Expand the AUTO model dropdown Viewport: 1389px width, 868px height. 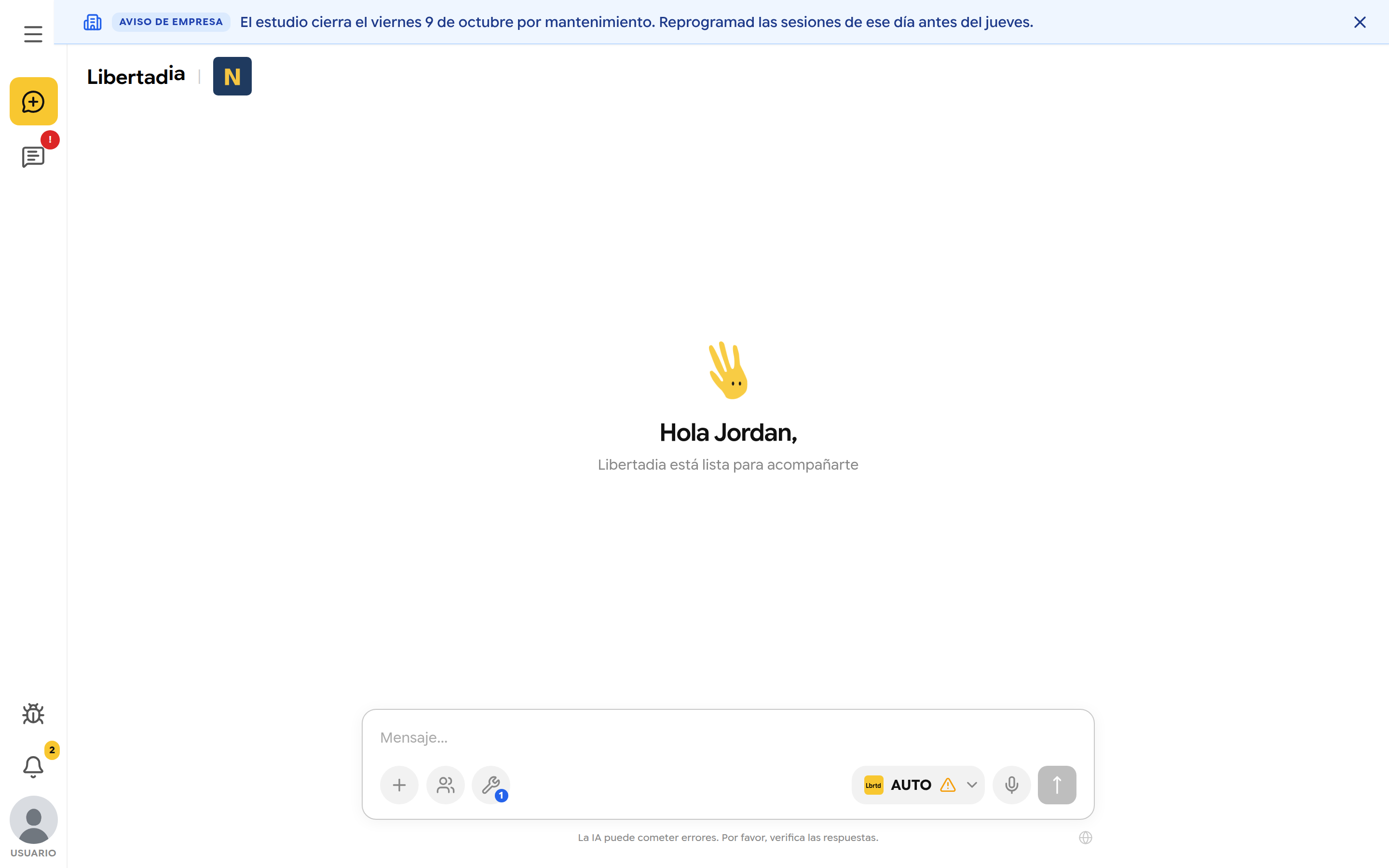(971, 785)
